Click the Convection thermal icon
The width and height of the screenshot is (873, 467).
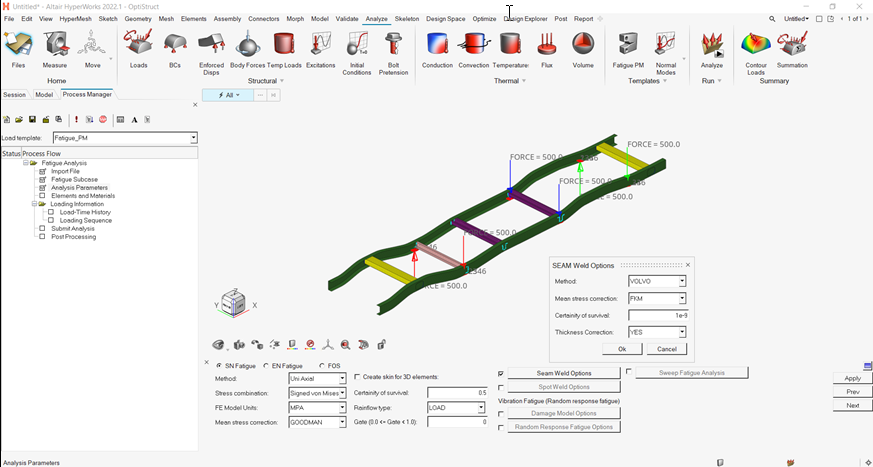click(473, 46)
